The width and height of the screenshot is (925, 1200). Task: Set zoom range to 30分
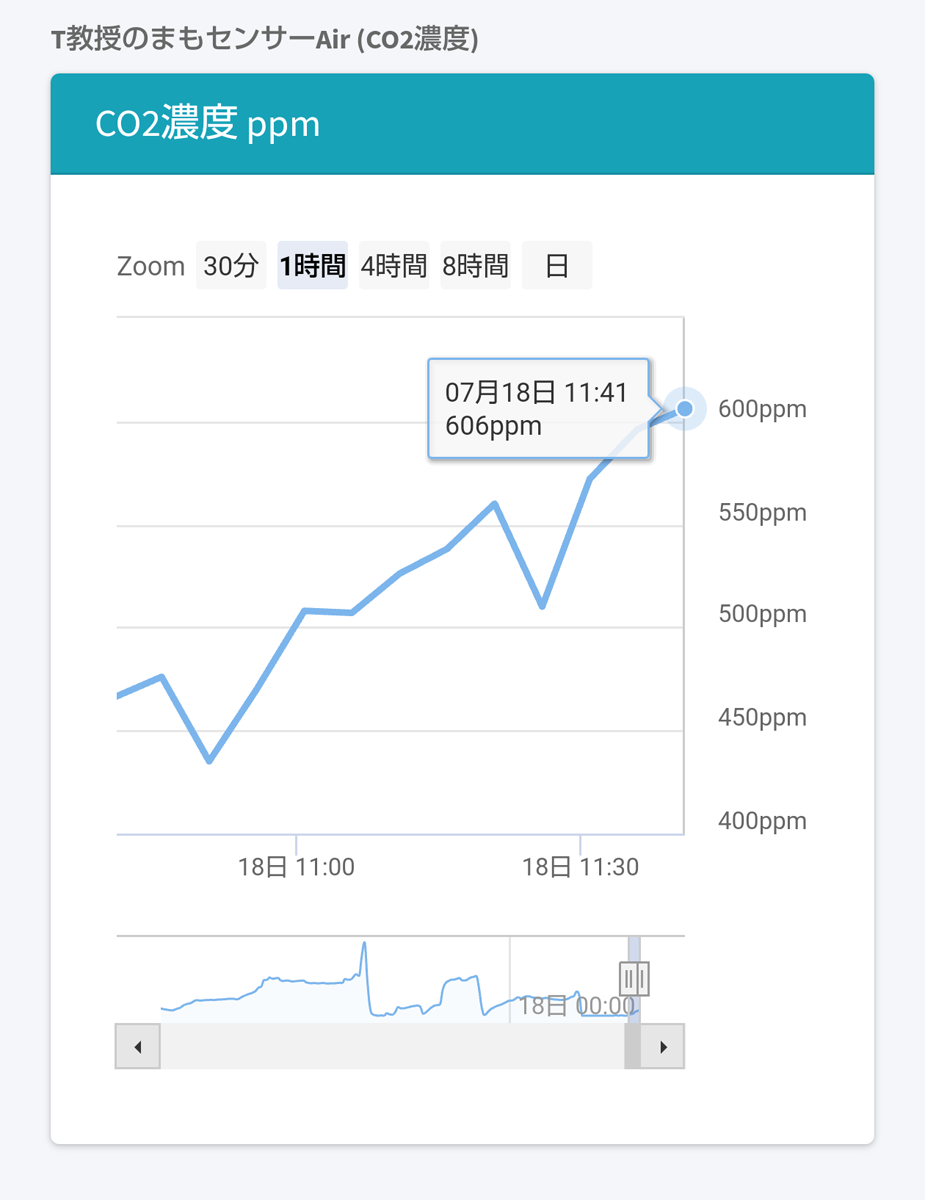tap(231, 266)
